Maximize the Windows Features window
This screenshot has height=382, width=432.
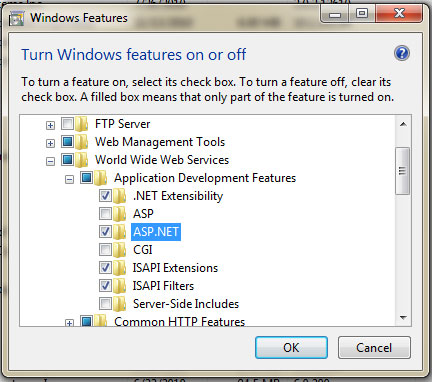(x=362, y=14)
